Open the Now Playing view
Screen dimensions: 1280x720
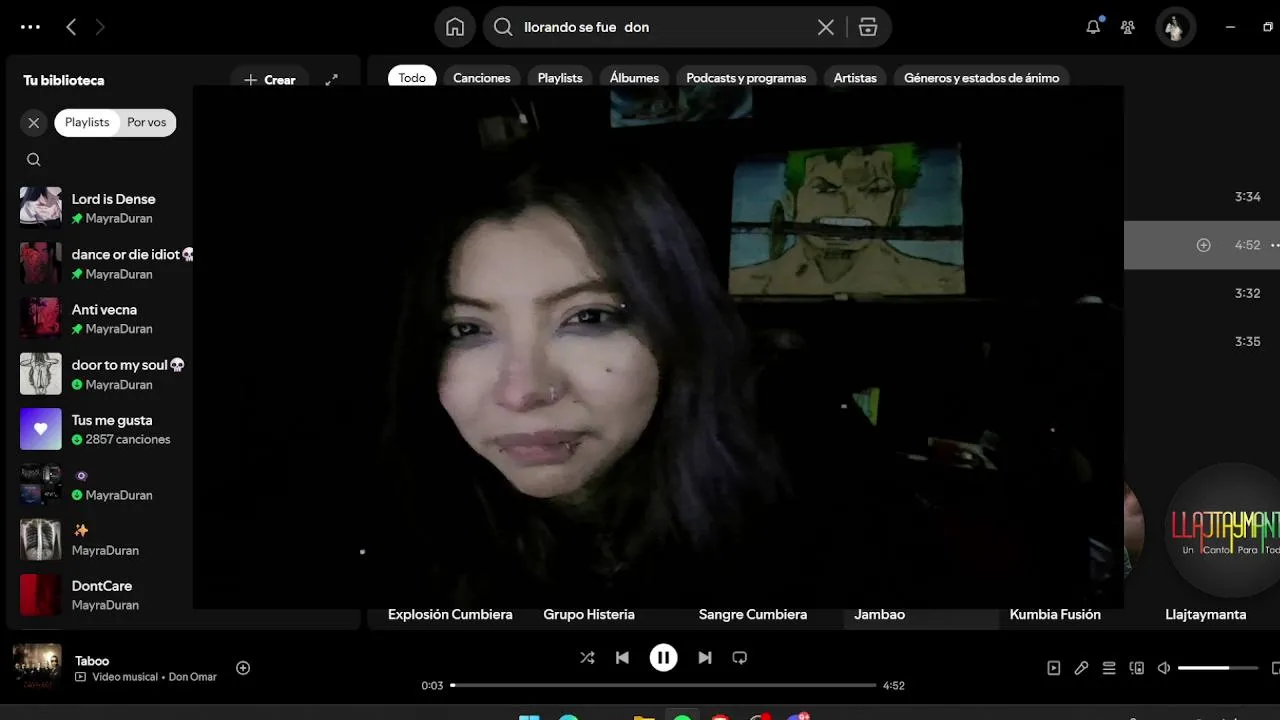click(1054, 668)
